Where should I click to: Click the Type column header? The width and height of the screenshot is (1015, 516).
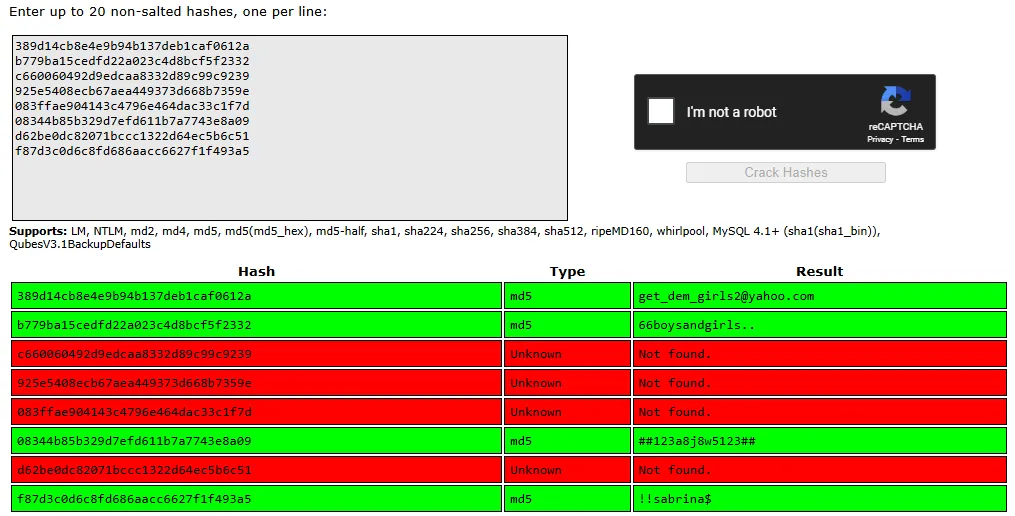pos(567,271)
